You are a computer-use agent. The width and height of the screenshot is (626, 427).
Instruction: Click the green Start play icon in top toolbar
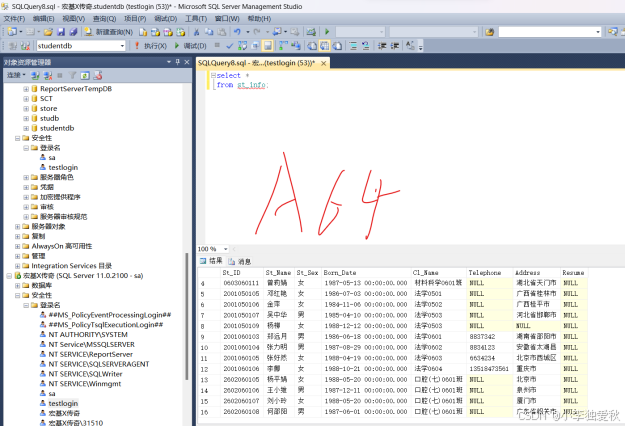327,32
